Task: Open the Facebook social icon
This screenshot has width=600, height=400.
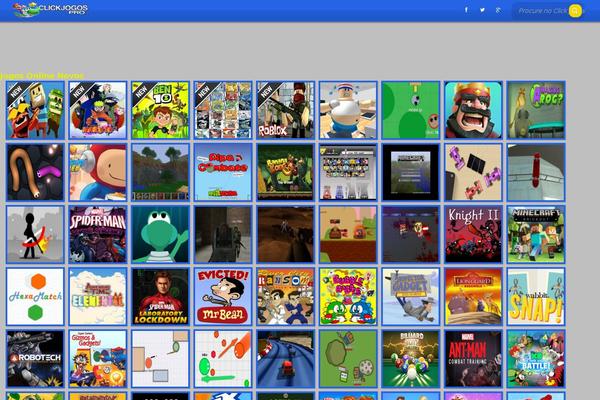Action: (466, 10)
